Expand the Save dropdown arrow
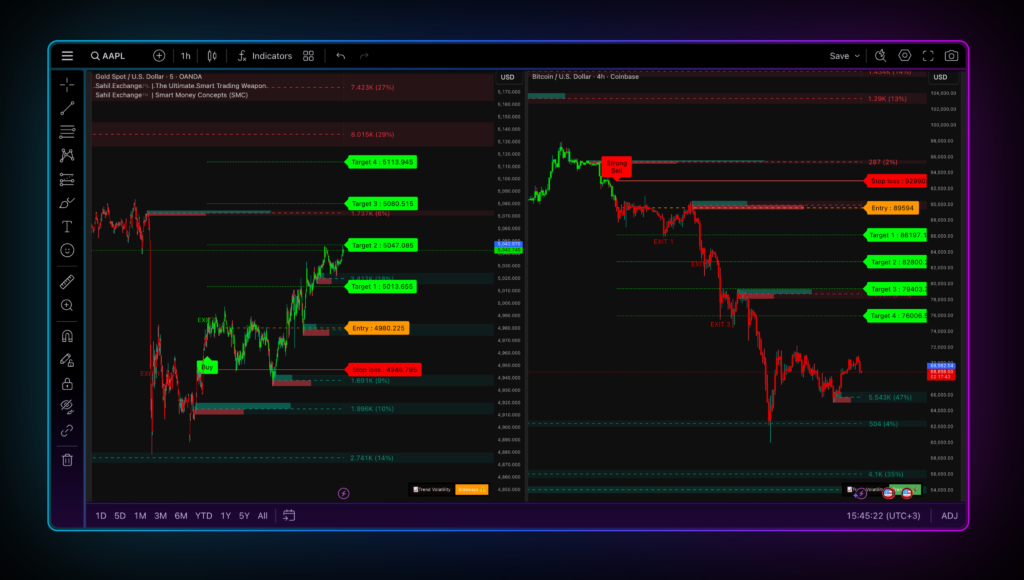The width and height of the screenshot is (1024, 580). [857, 56]
